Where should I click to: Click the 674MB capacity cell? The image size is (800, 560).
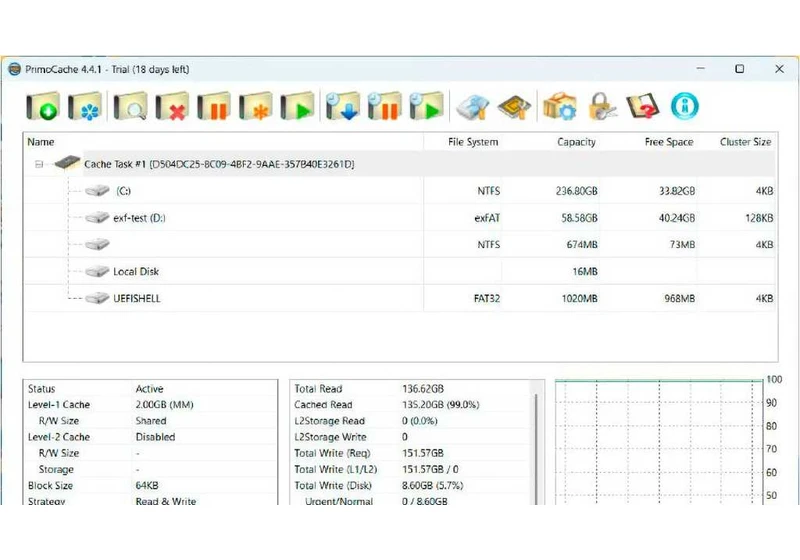[x=582, y=244]
